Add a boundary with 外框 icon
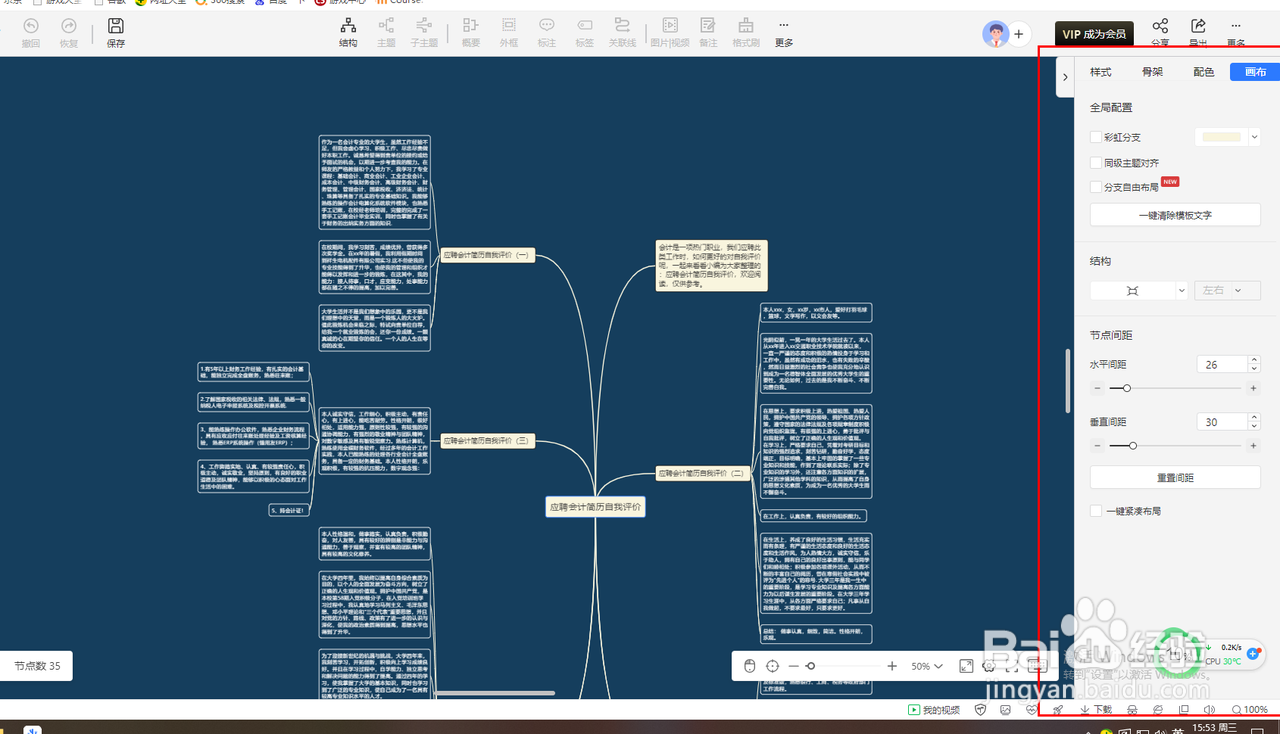The height and width of the screenshot is (734, 1280). point(509,26)
